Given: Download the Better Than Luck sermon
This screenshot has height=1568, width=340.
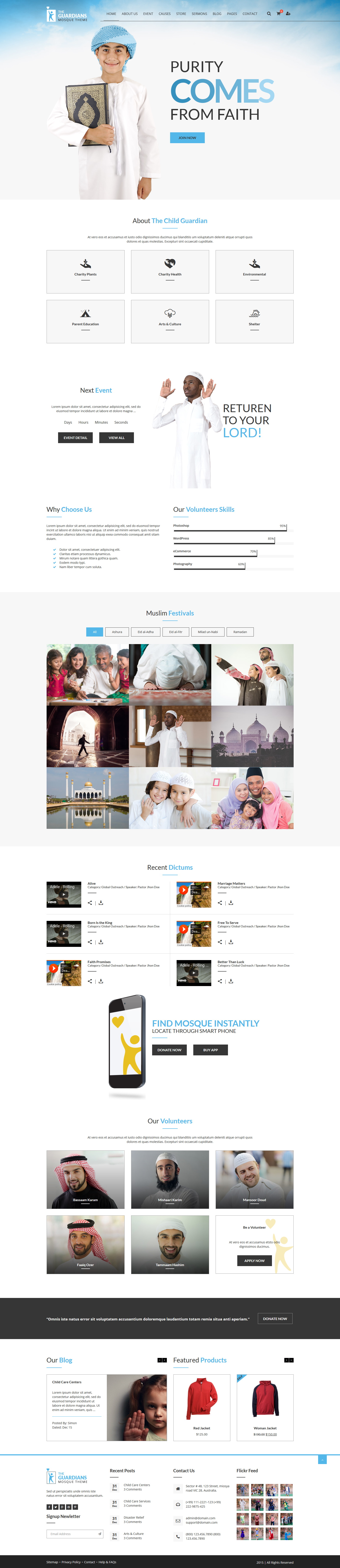Looking at the screenshot, I should [231, 981].
